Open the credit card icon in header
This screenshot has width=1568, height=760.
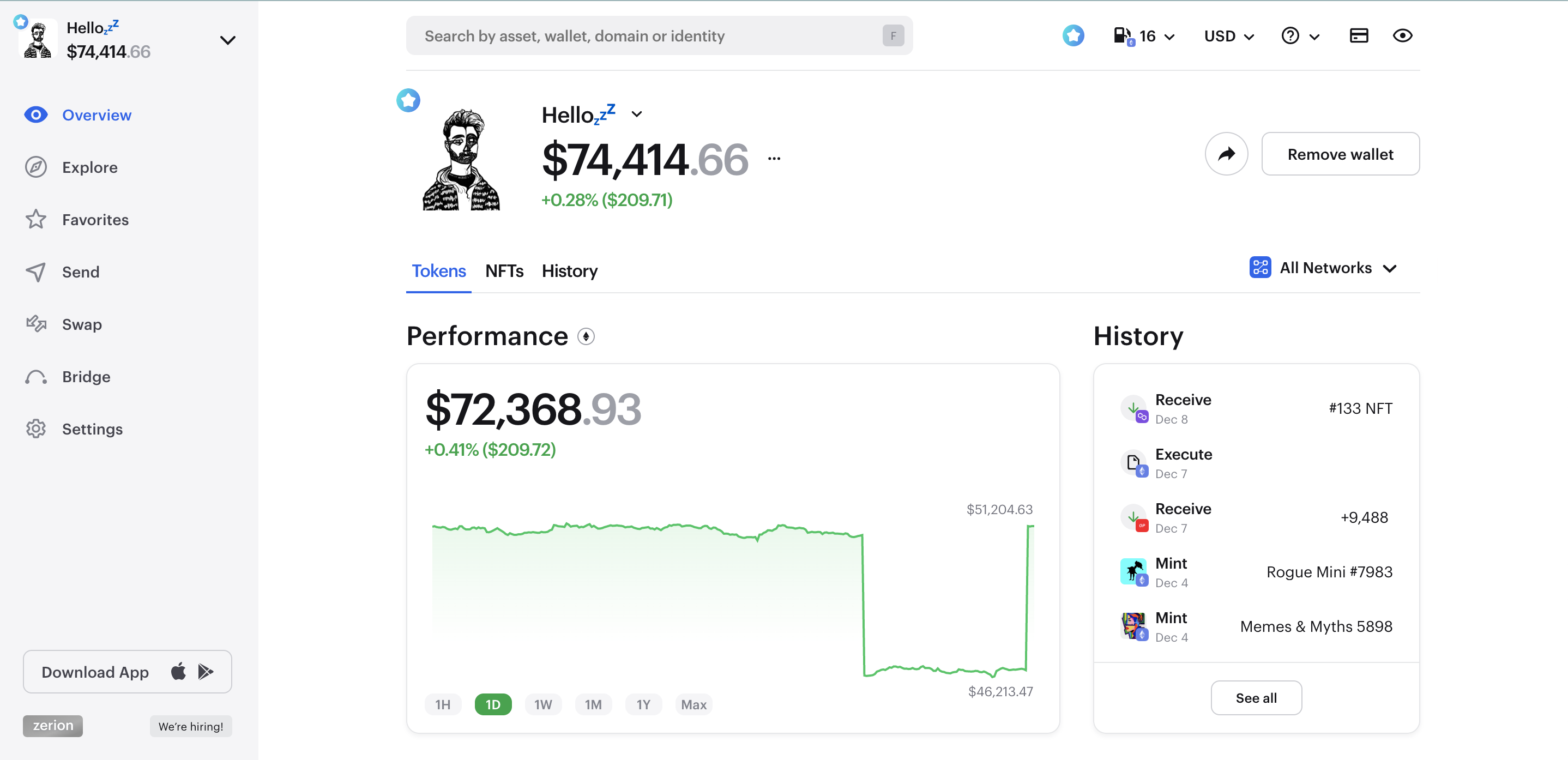click(1359, 36)
